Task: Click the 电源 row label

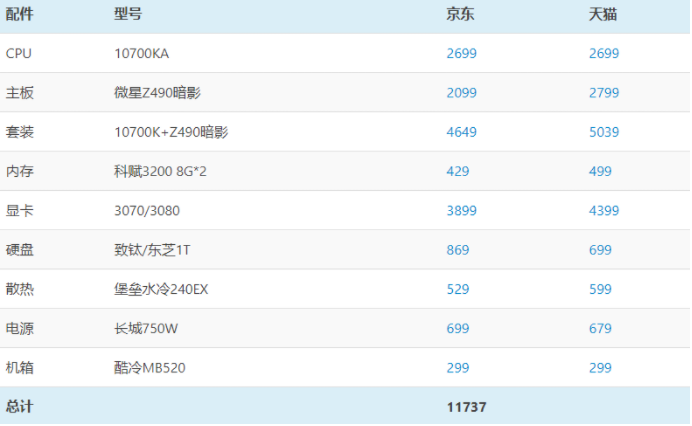Action: [x=19, y=328]
